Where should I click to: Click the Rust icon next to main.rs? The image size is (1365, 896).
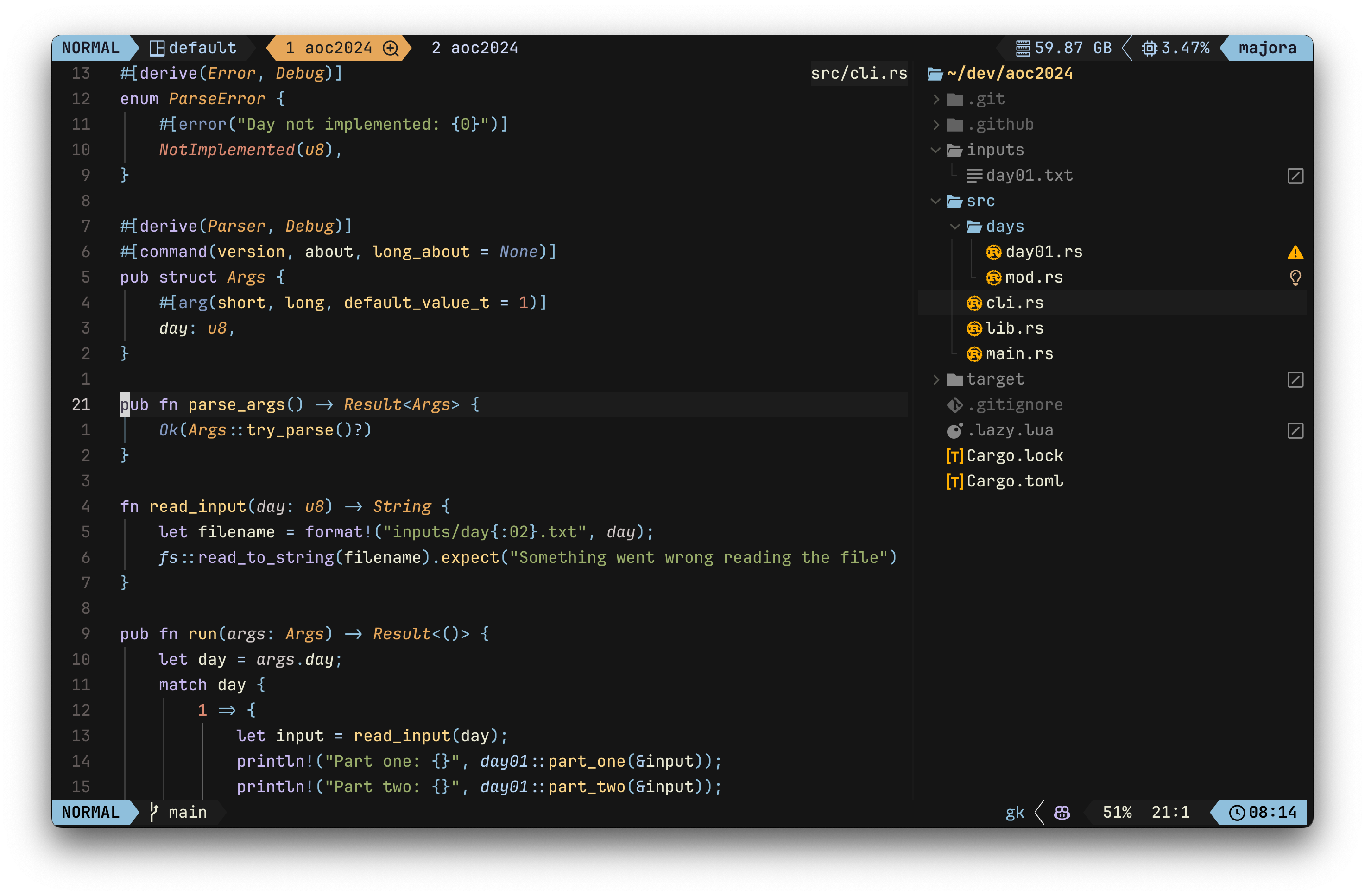(x=974, y=354)
